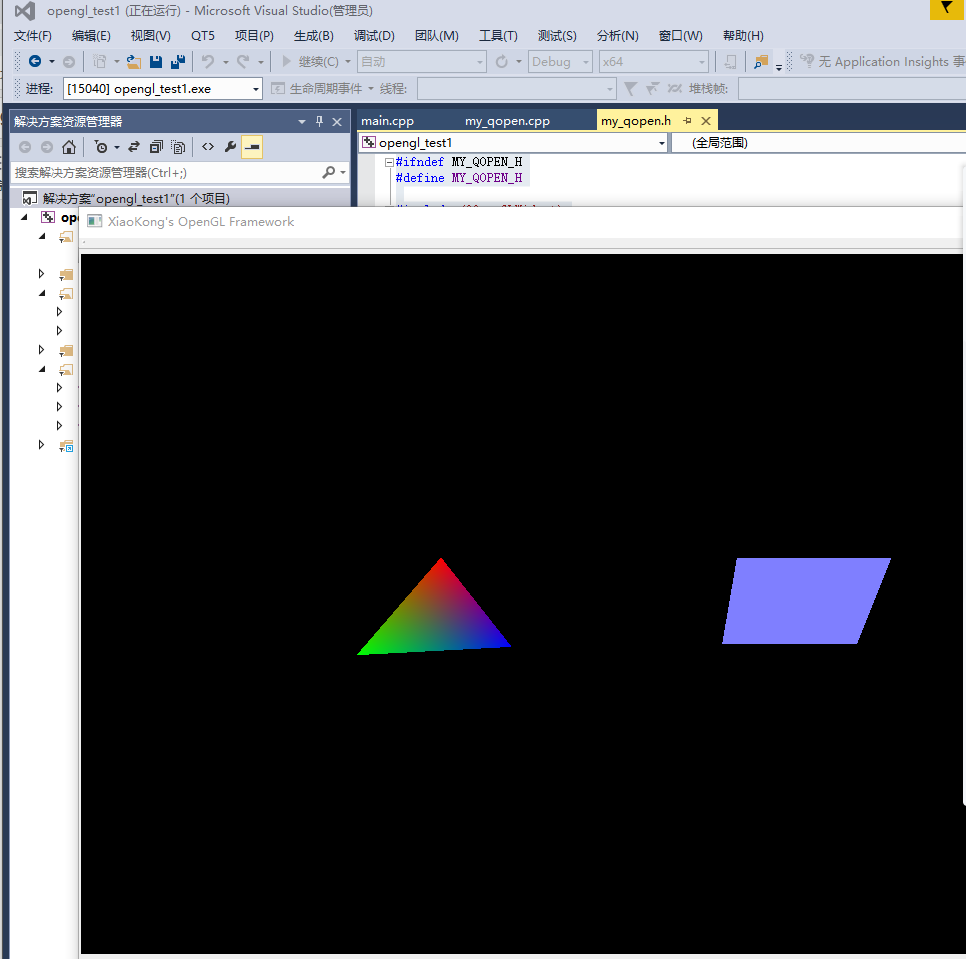966x959 pixels.
Task: Click Solution Explorer's back arrow icon
Action: [25, 147]
